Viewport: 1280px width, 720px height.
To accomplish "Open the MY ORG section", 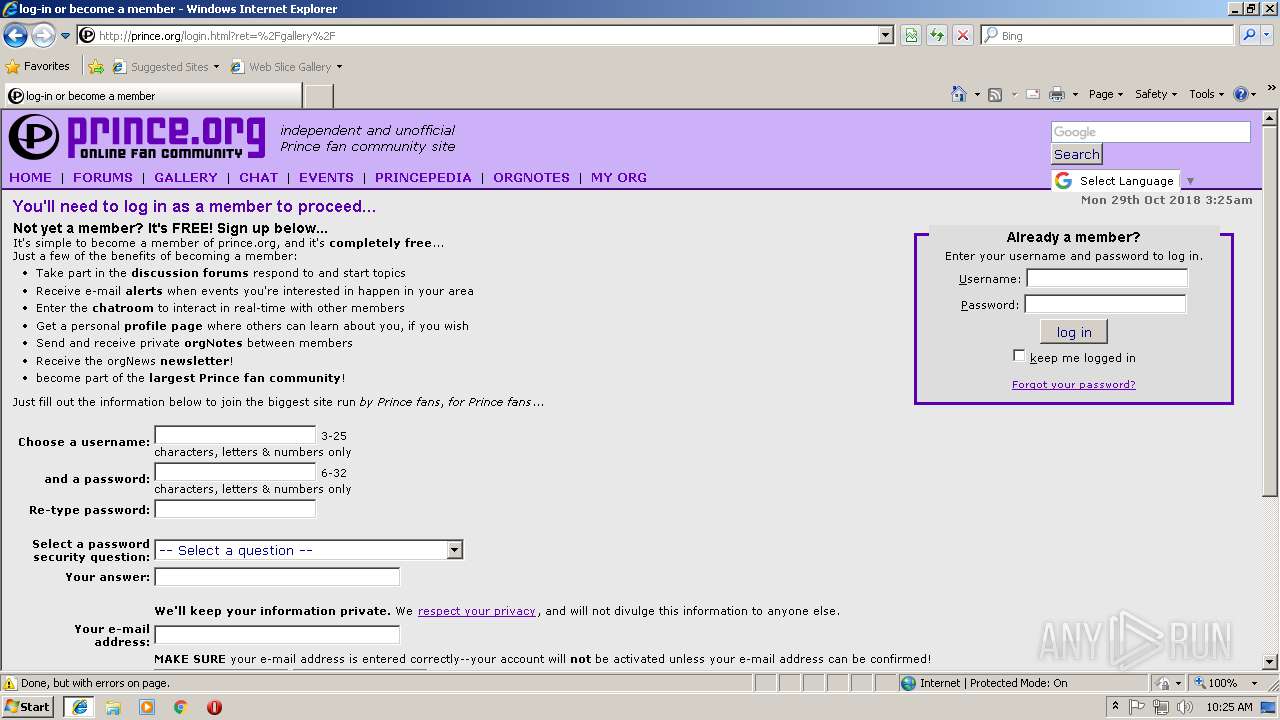I will tap(618, 177).
